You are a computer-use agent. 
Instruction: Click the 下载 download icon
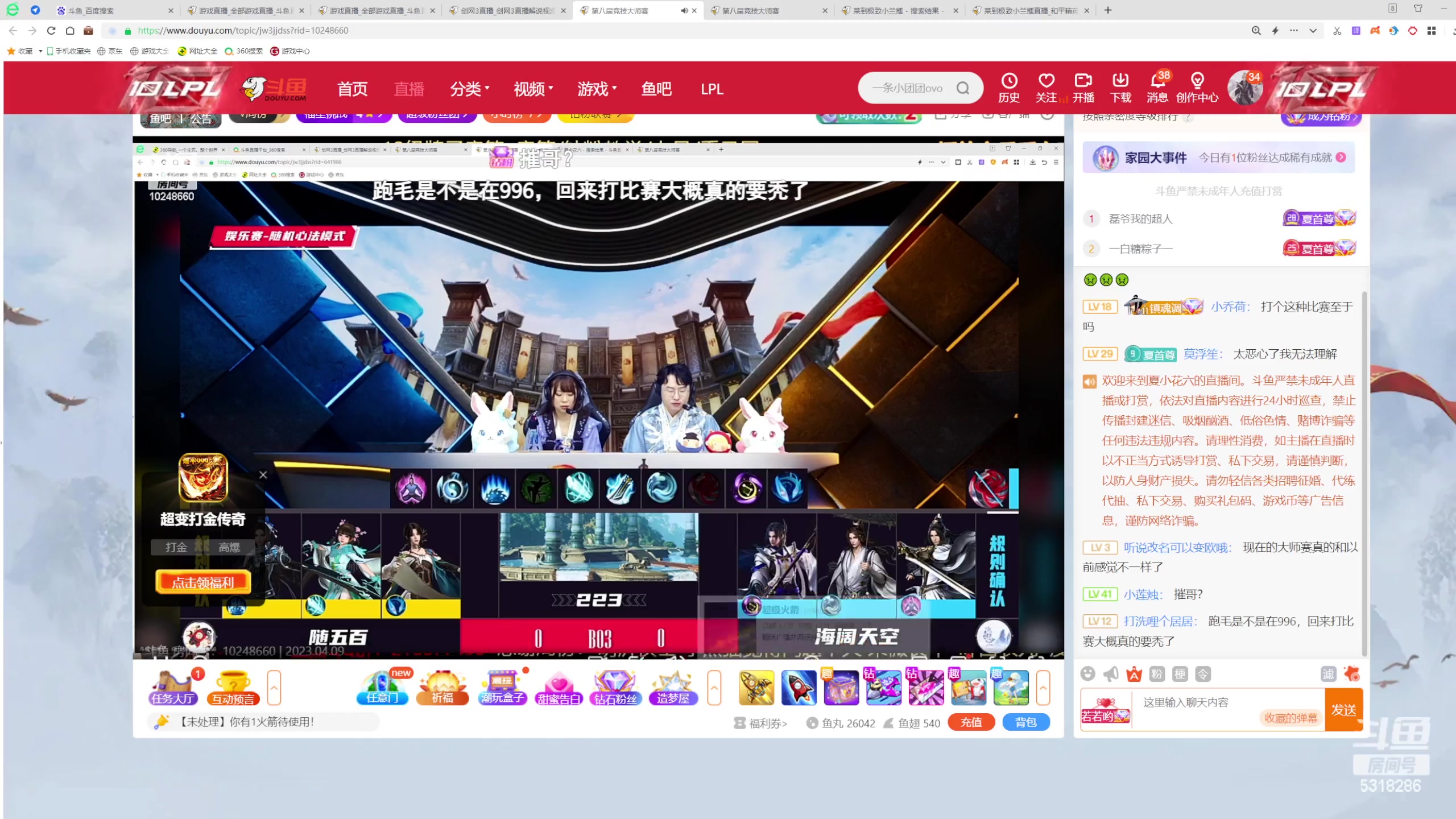[x=1120, y=88]
